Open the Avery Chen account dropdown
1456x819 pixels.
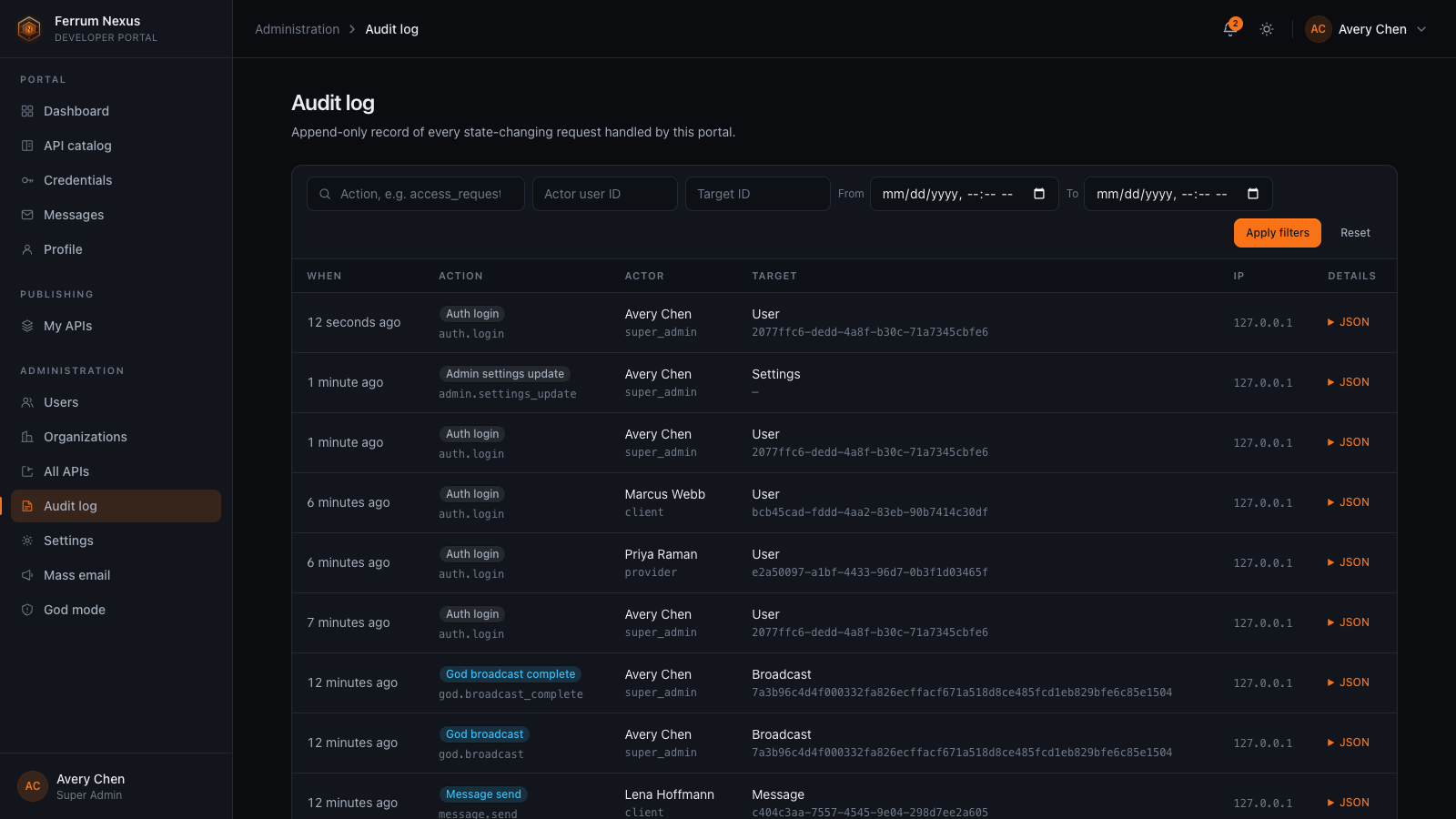[1366, 29]
